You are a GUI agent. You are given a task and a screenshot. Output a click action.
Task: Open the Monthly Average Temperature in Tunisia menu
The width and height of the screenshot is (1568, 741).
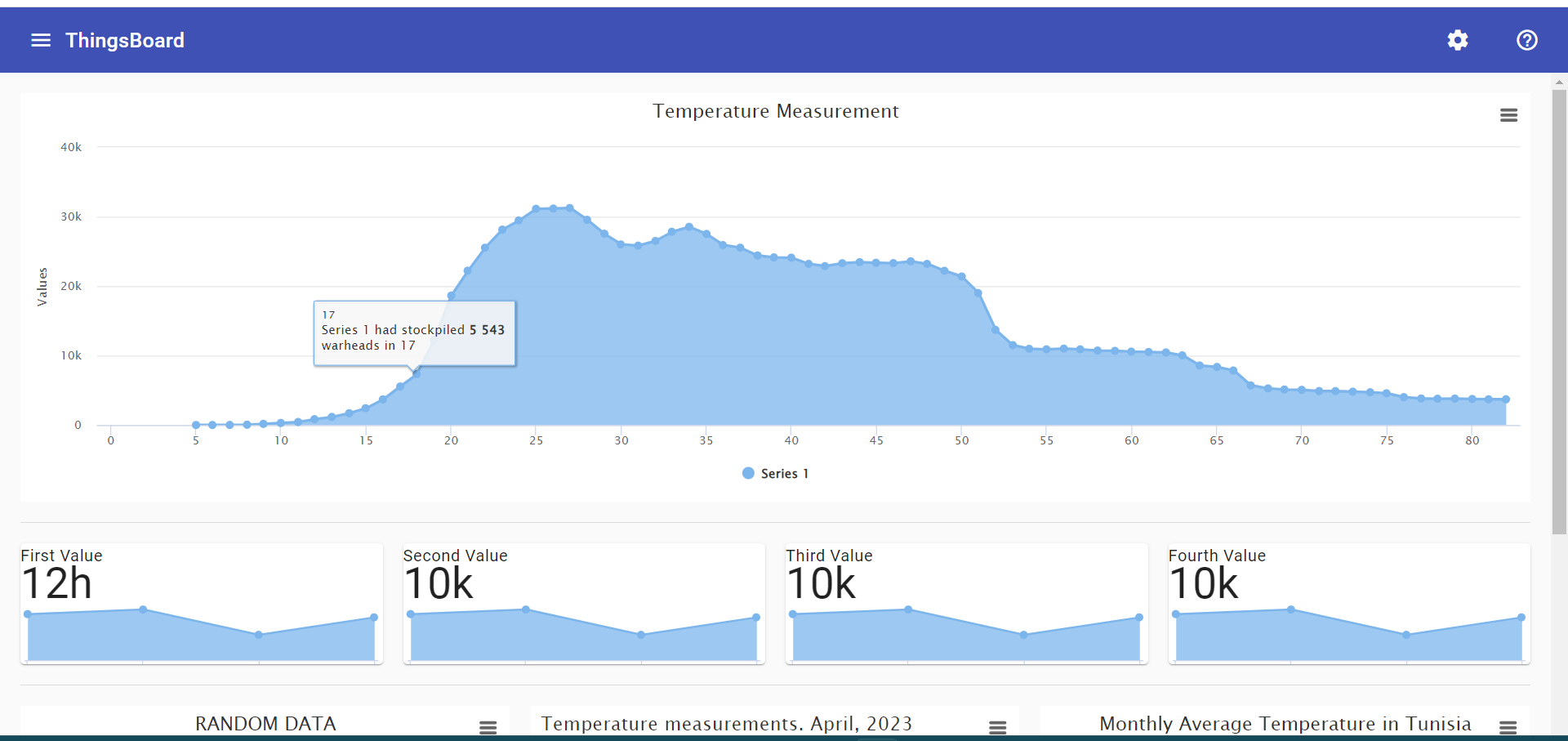pos(1507,726)
